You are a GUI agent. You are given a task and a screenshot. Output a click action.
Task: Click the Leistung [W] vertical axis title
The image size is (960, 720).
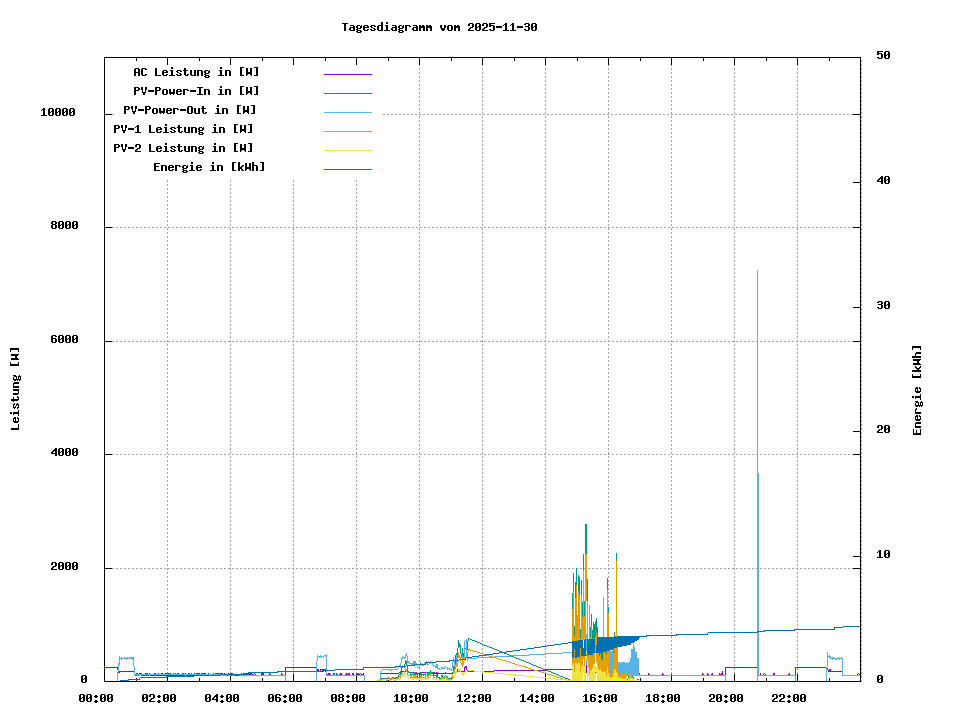click(x=15, y=389)
